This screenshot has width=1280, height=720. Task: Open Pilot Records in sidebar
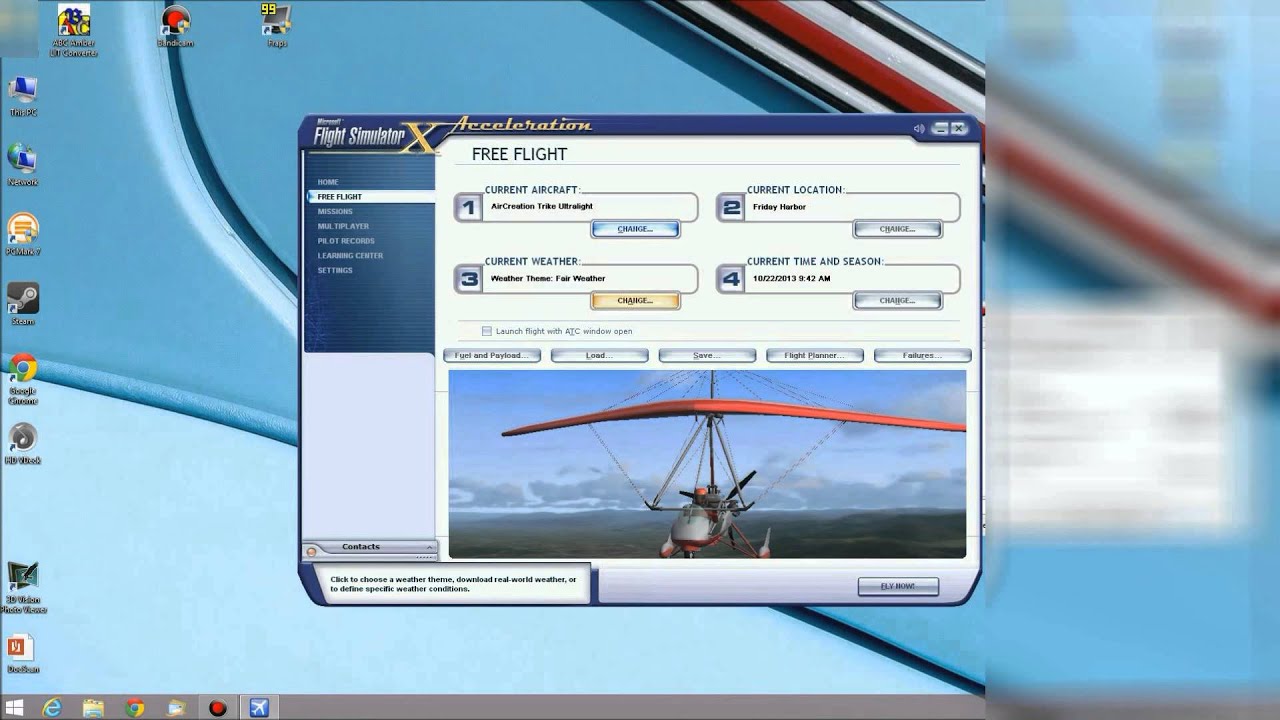pyautogui.click(x=346, y=241)
